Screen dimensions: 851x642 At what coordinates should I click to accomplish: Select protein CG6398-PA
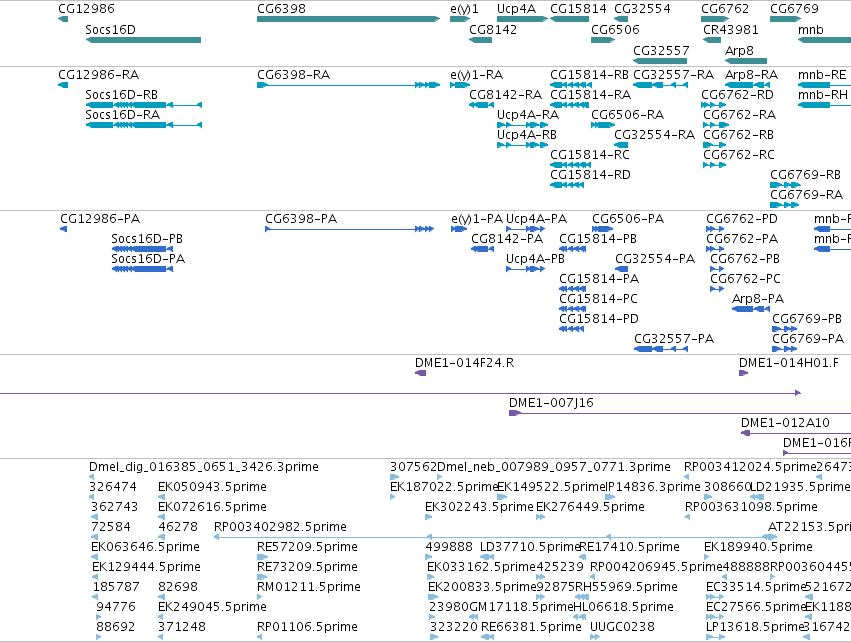click(350, 229)
